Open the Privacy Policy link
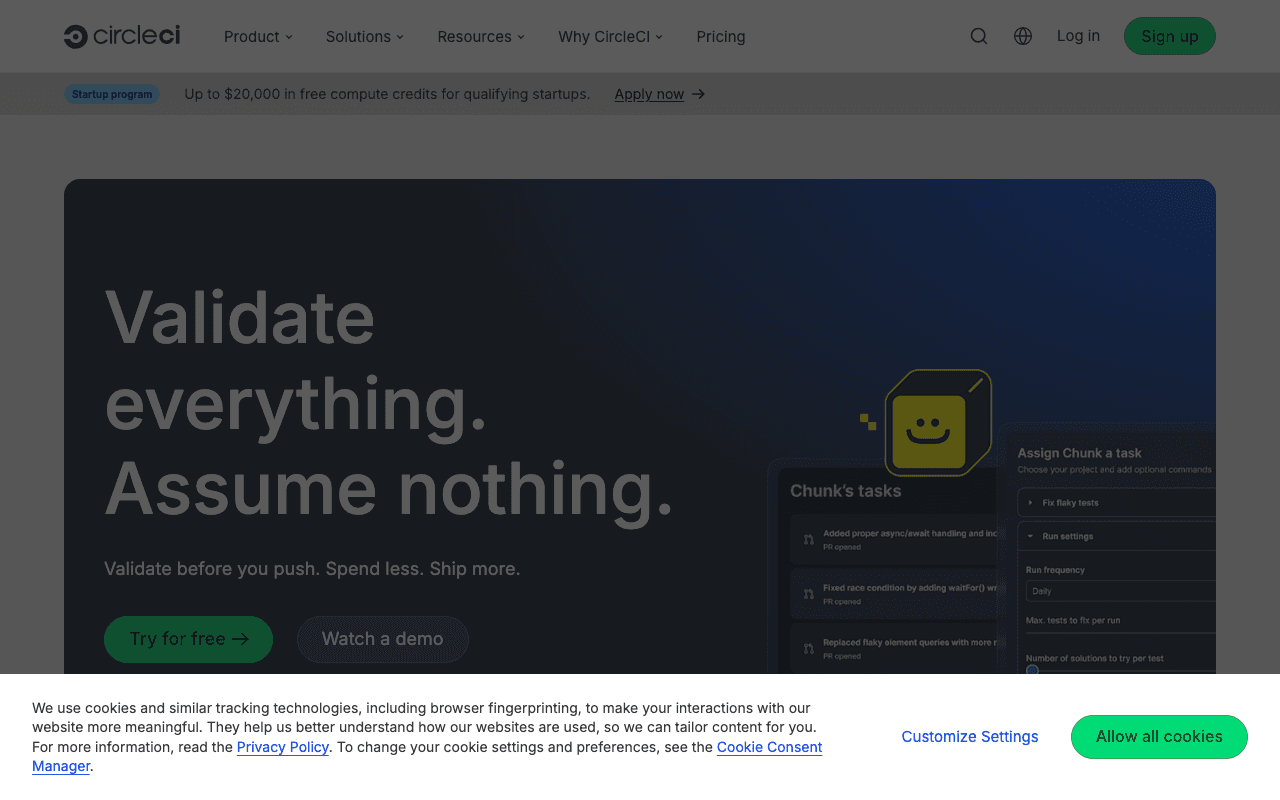Image resolution: width=1280 pixels, height=800 pixels. pyautogui.click(x=283, y=747)
